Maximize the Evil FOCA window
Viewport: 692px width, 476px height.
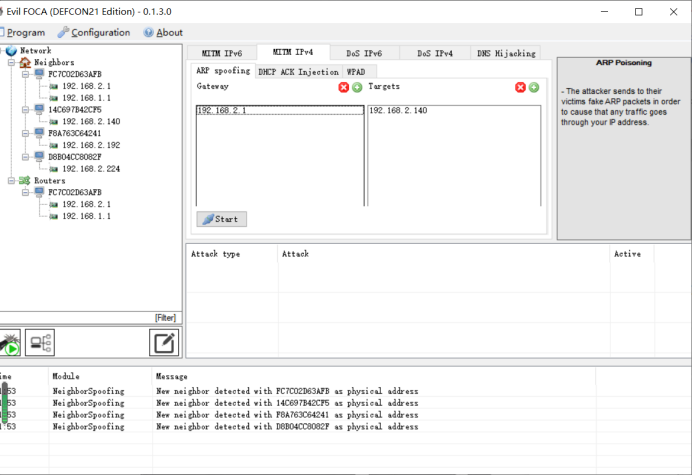pyautogui.click(x=639, y=12)
